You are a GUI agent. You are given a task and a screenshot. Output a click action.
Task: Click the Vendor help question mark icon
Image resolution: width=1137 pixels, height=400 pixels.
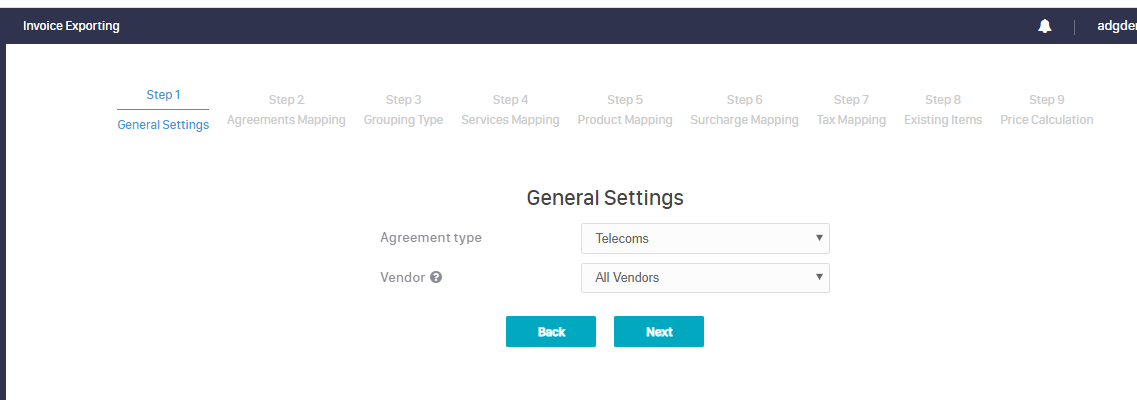[436, 278]
